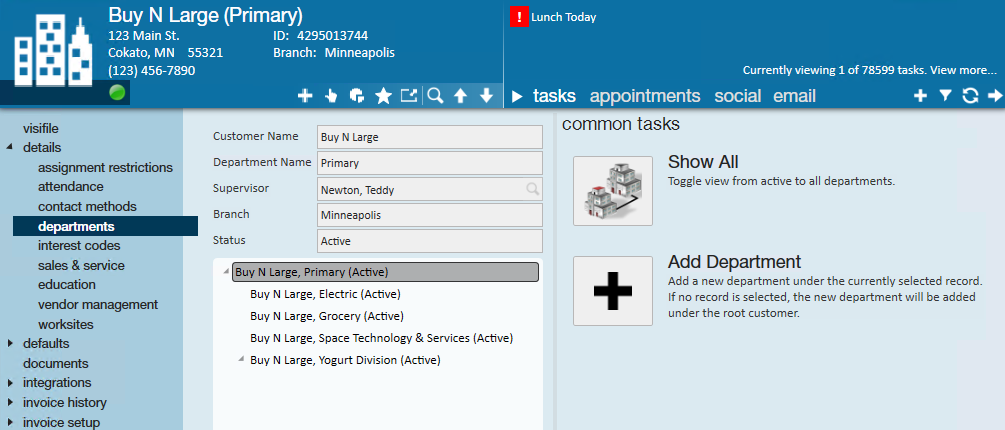Click the up arrow navigation icon
This screenshot has width=1005, height=430.
coord(460,96)
